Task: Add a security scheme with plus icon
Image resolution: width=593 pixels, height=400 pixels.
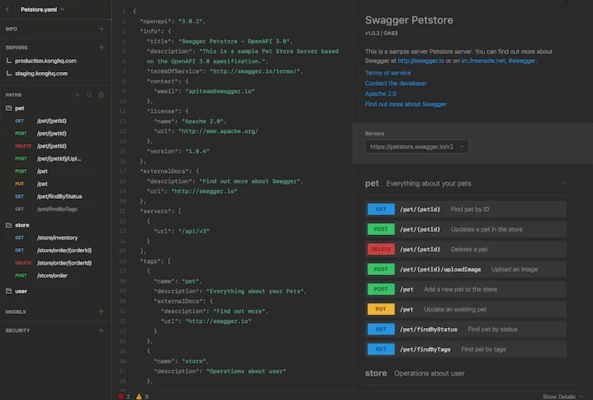Action: coord(101,330)
